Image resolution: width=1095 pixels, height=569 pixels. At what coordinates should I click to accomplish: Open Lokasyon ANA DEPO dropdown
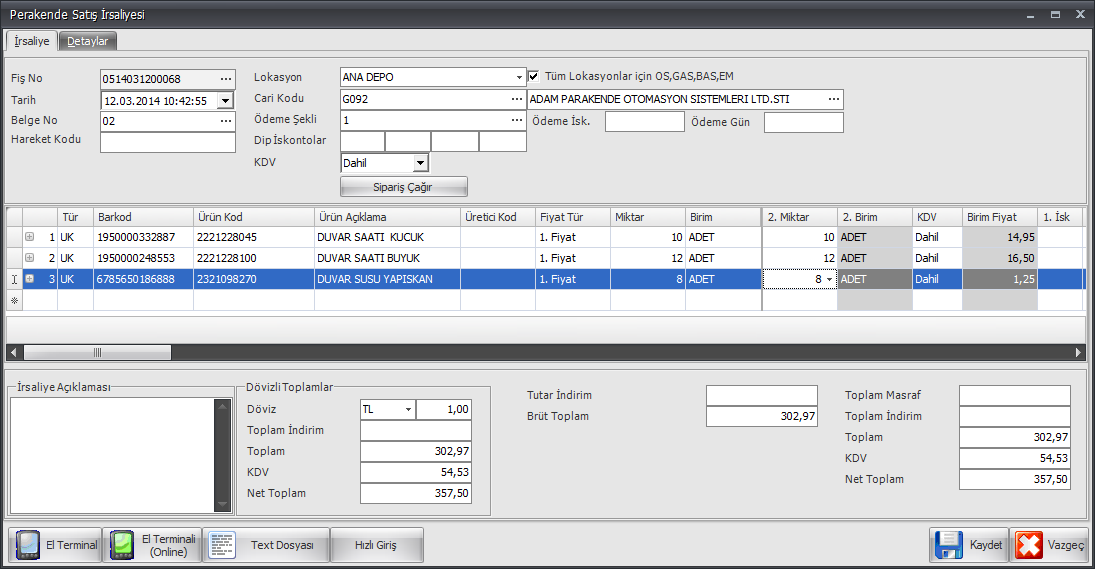pyautogui.click(x=519, y=77)
